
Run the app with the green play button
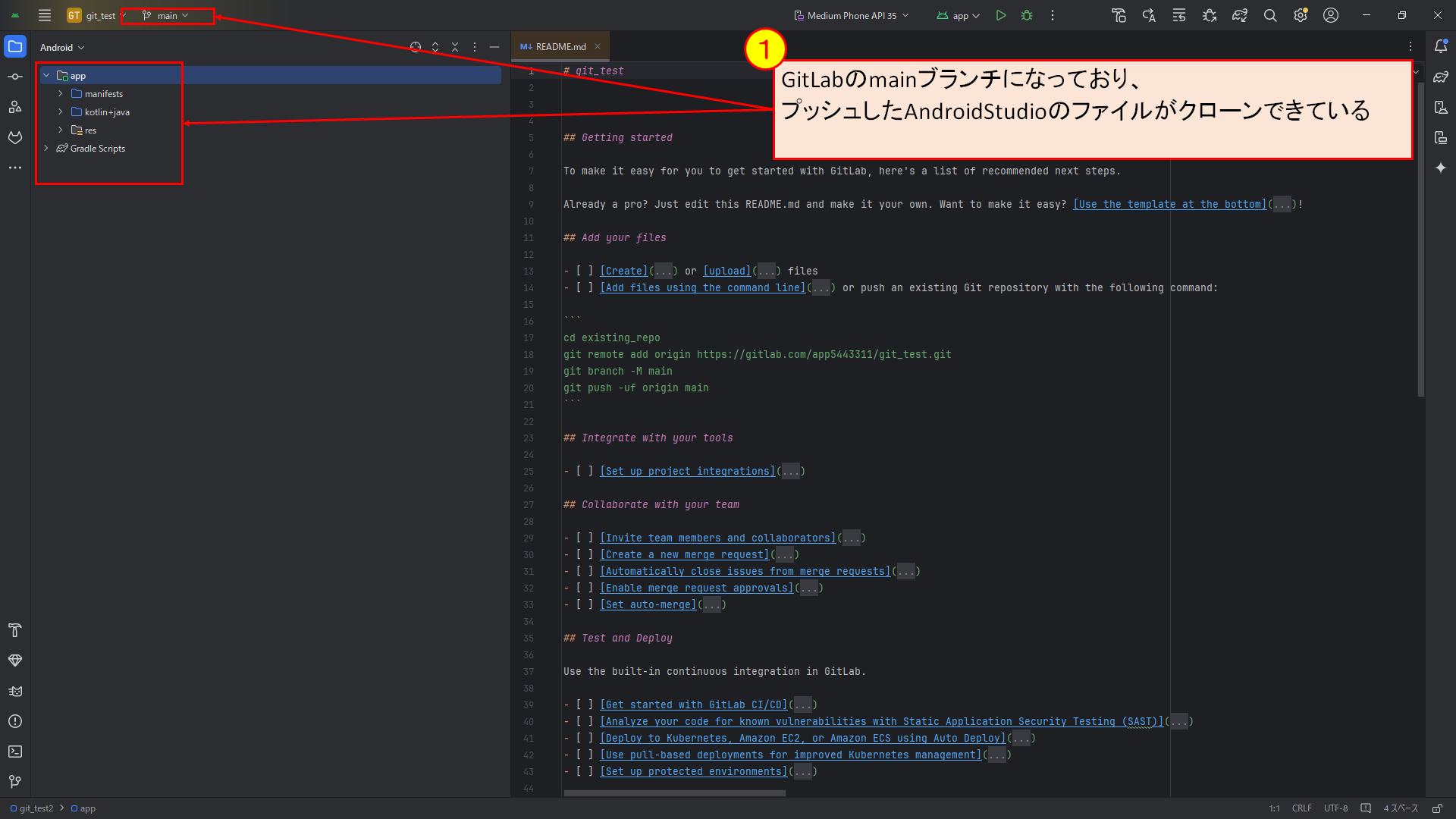tap(1001, 15)
